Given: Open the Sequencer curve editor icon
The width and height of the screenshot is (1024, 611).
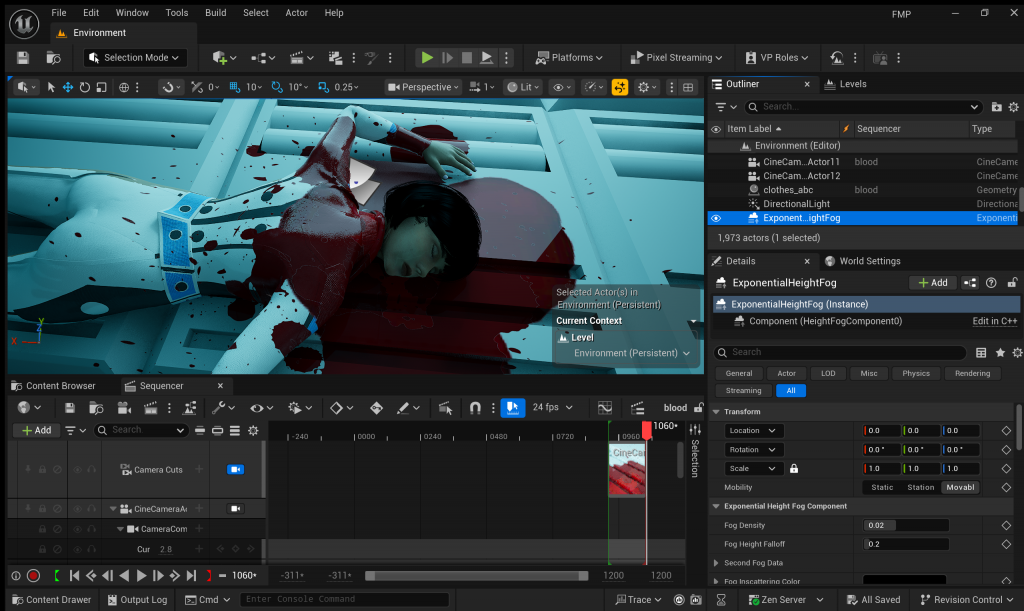Looking at the screenshot, I should pos(604,408).
